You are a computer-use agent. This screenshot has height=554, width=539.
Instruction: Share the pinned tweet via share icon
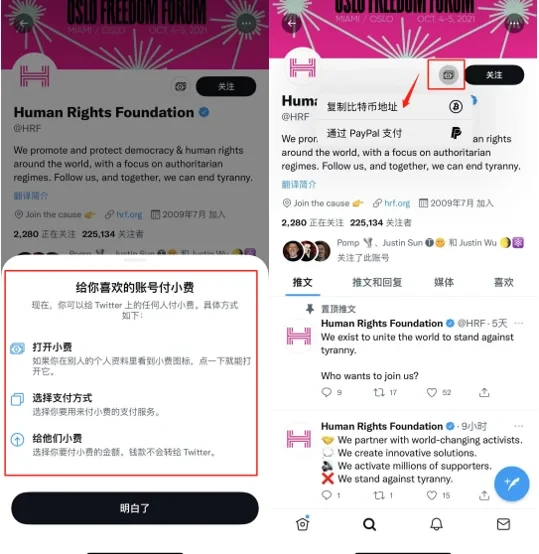point(484,392)
